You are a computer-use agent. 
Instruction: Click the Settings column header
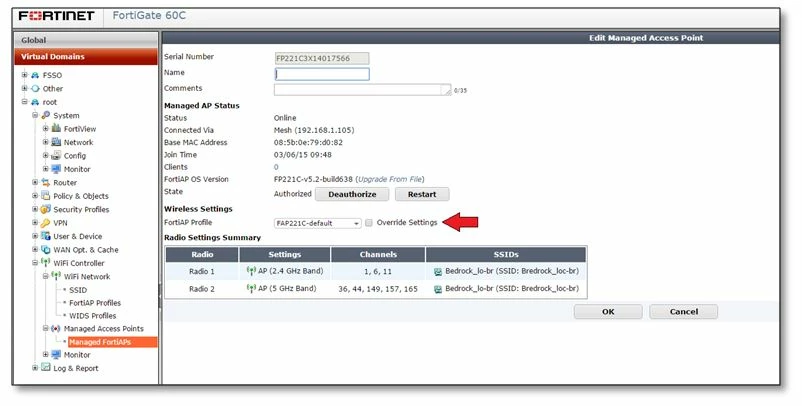click(x=285, y=254)
